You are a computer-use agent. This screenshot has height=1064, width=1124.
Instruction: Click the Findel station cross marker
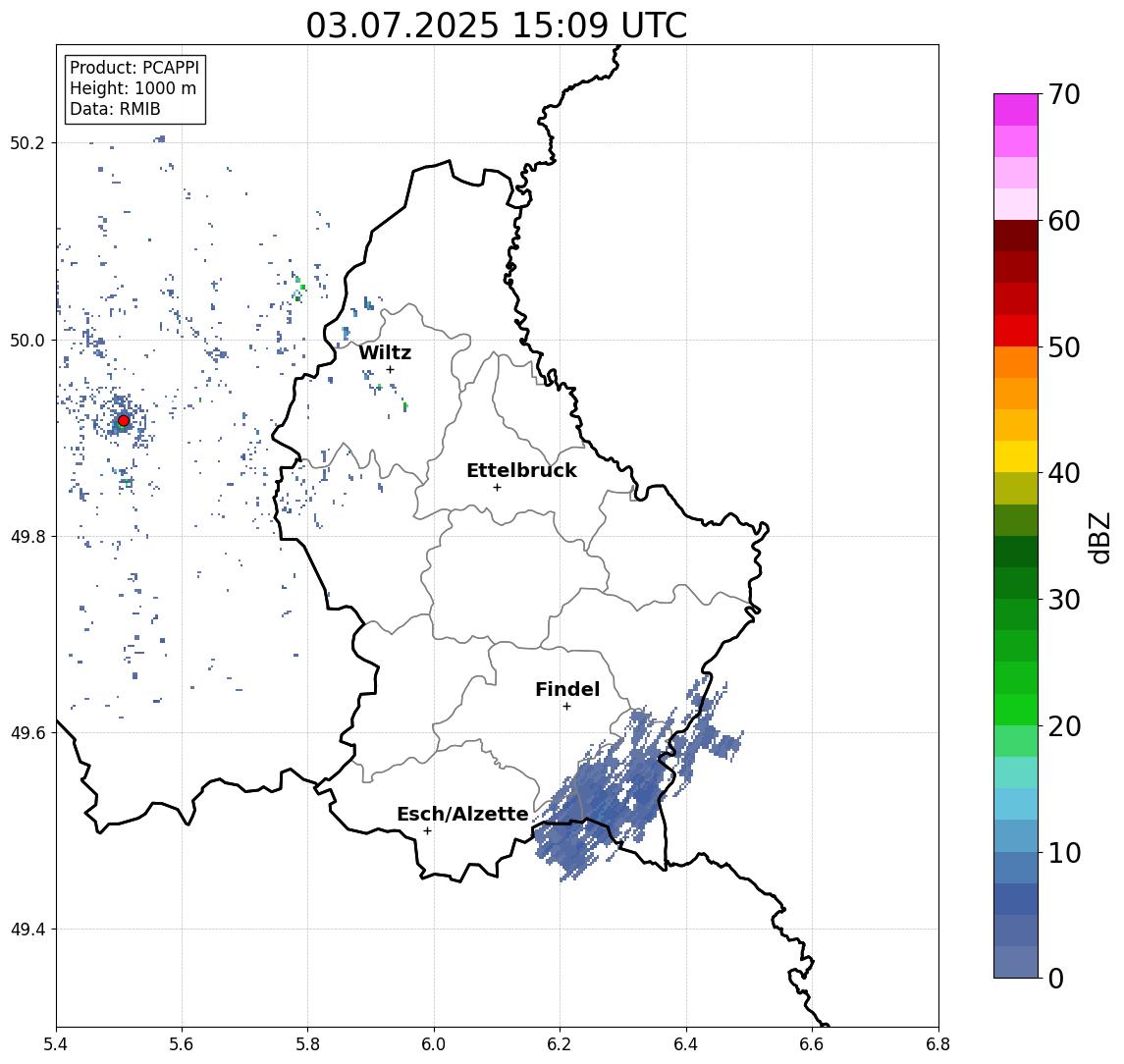point(566,707)
